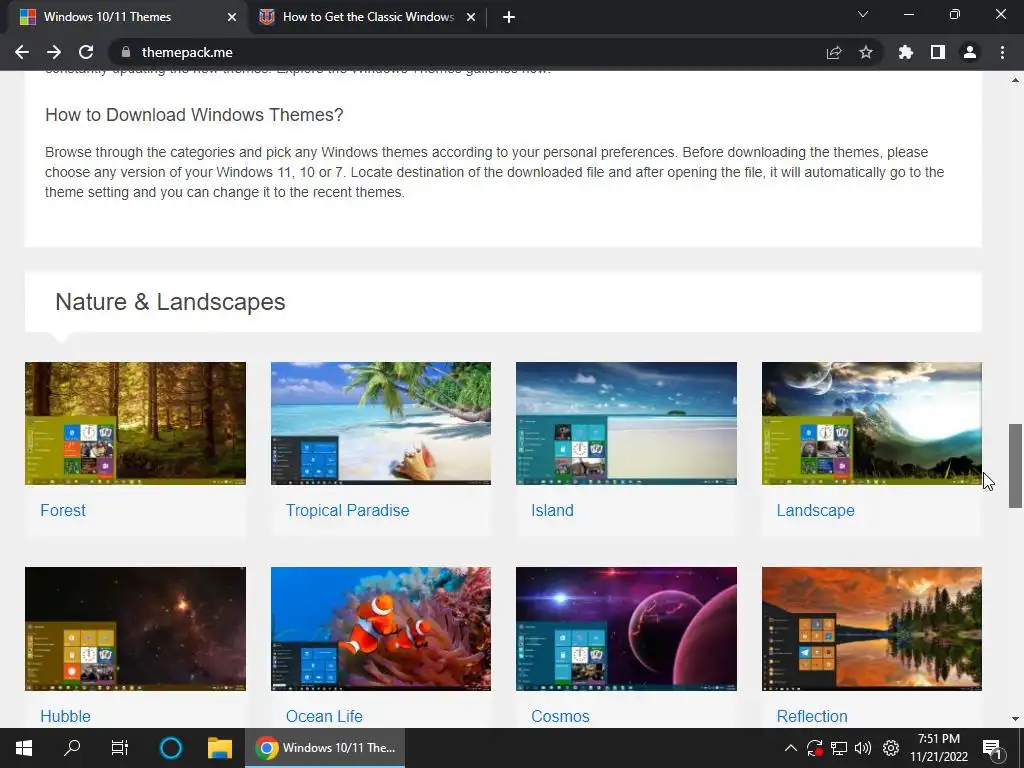Close the Windows 10/11 Themes tab
1024x768 pixels.
231,17
